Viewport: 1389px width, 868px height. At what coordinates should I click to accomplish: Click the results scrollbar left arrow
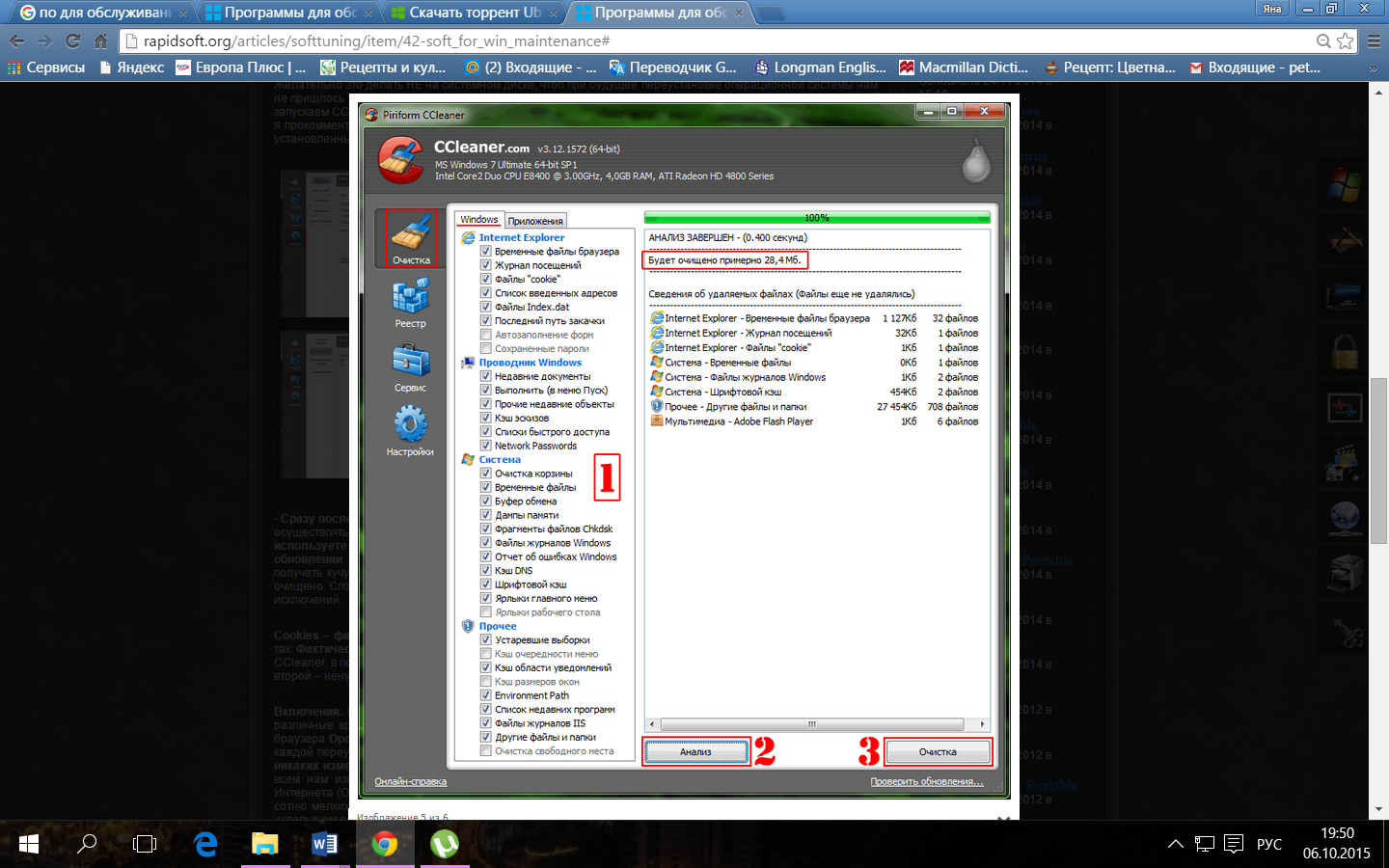(x=653, y=724)
